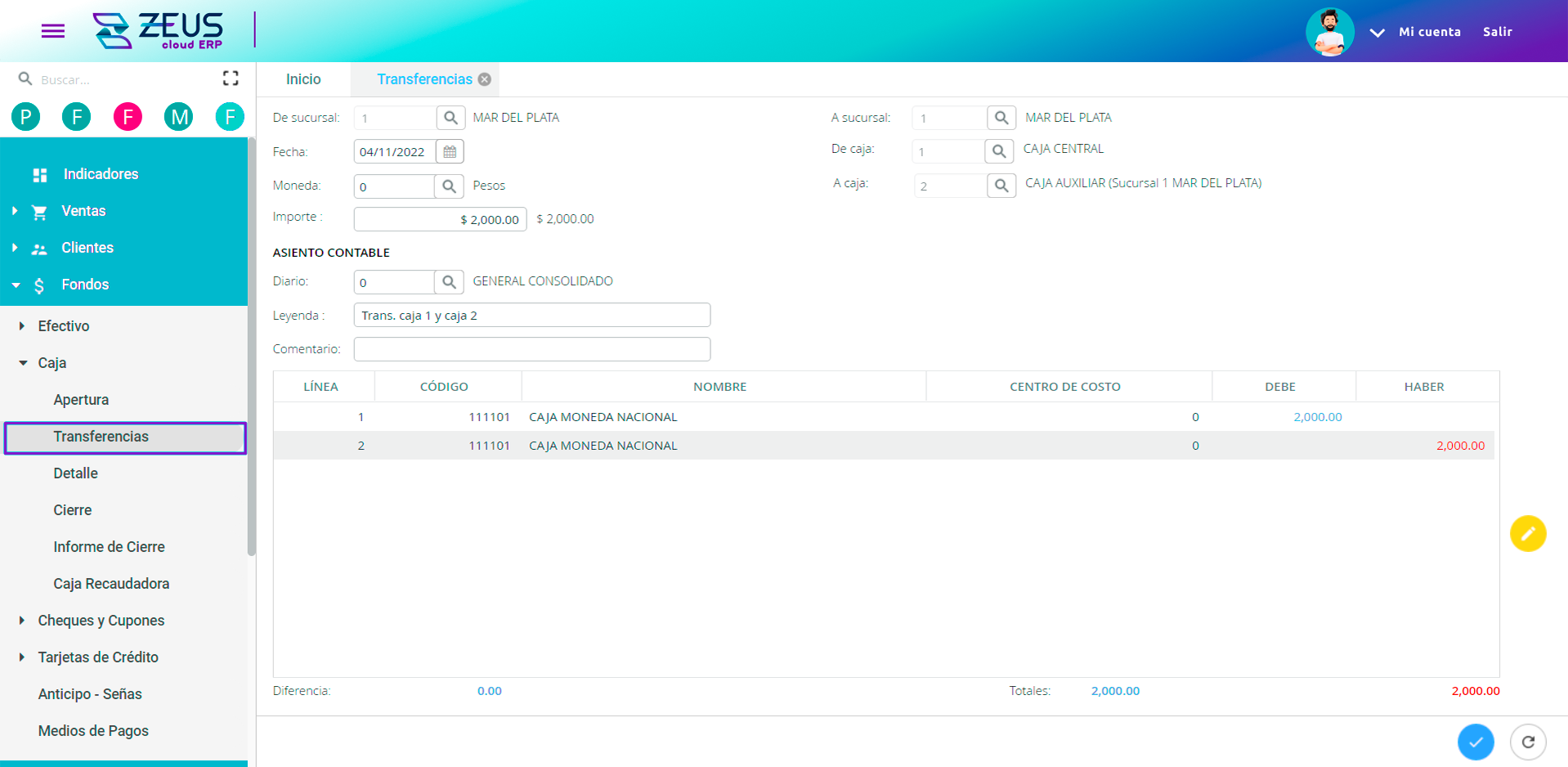The width and height of the screenshot is (1568, 767).
Task: Open the Diario search lookup
Action: 449,281
